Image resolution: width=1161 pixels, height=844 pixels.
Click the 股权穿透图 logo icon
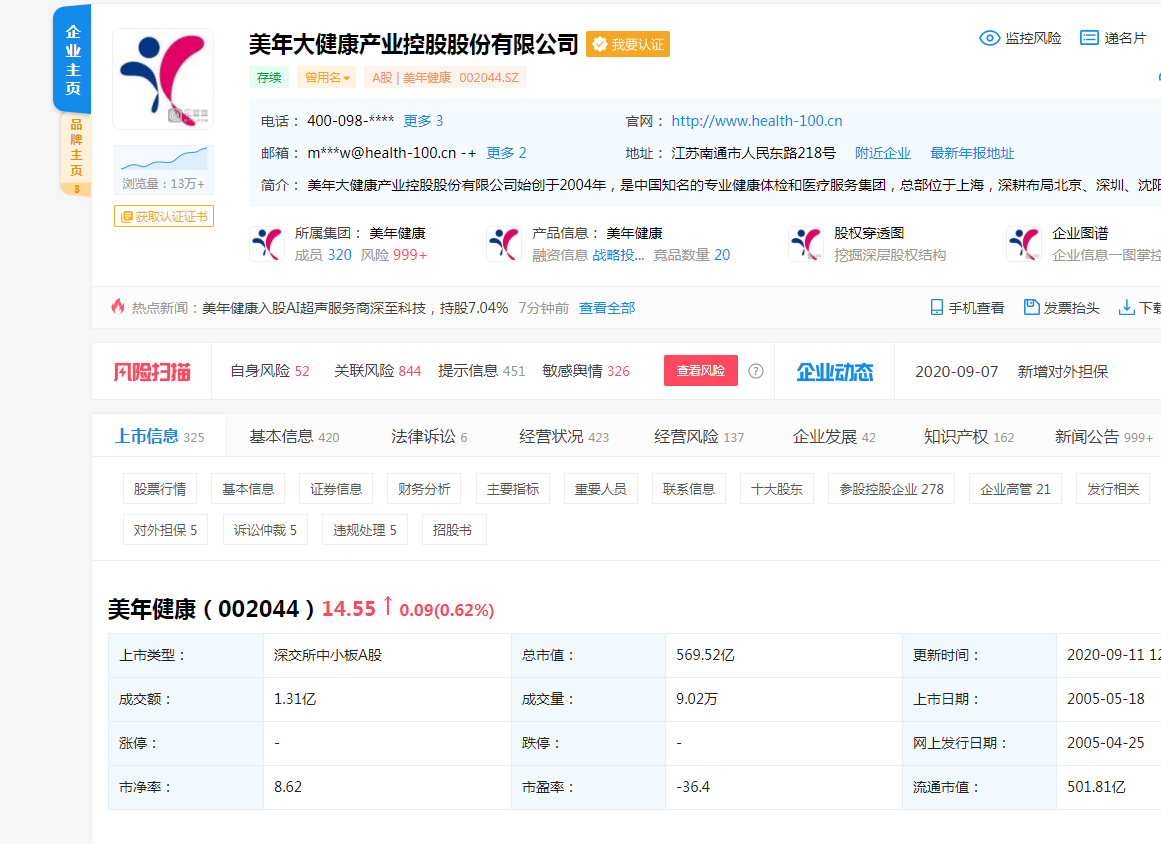click(806, 244)
